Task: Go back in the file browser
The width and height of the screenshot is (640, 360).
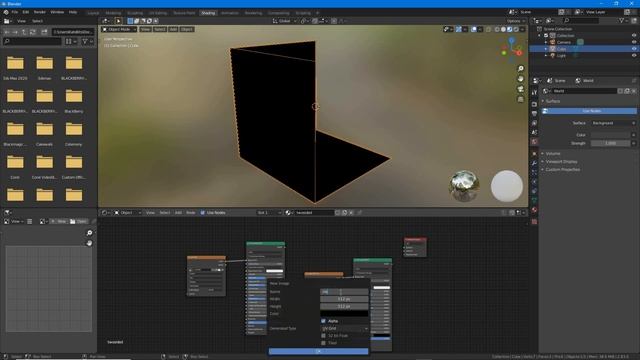Action: pos(7,31)
